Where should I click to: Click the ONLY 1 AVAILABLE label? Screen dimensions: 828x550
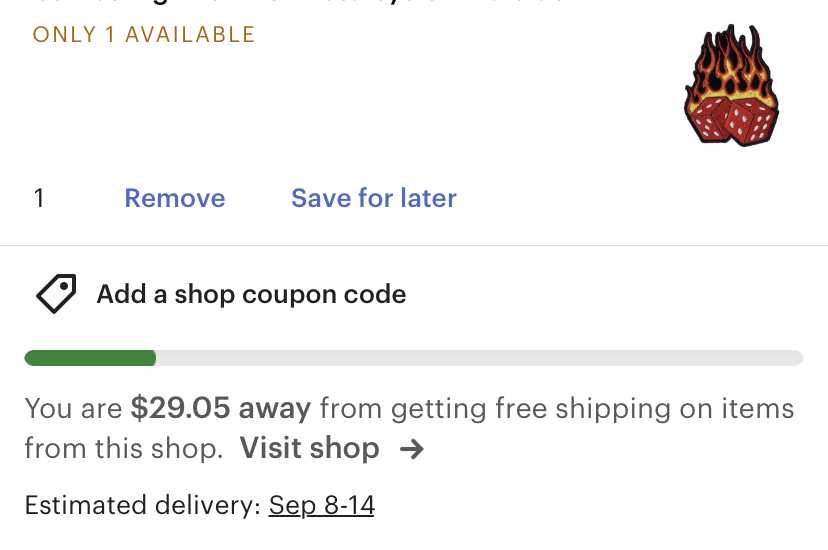click(x=144, y=35)
